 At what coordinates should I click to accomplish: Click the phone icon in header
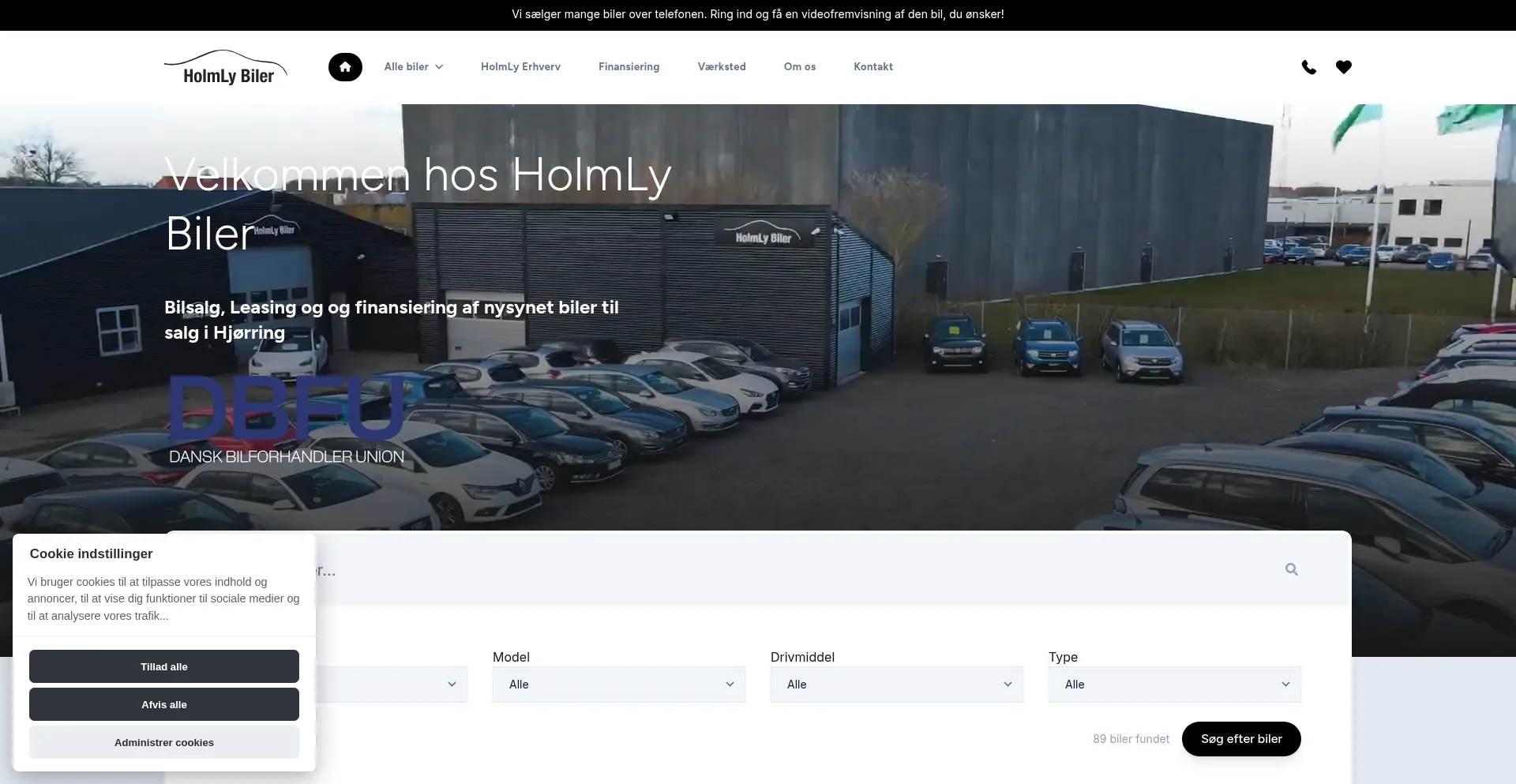point(1308,67)
